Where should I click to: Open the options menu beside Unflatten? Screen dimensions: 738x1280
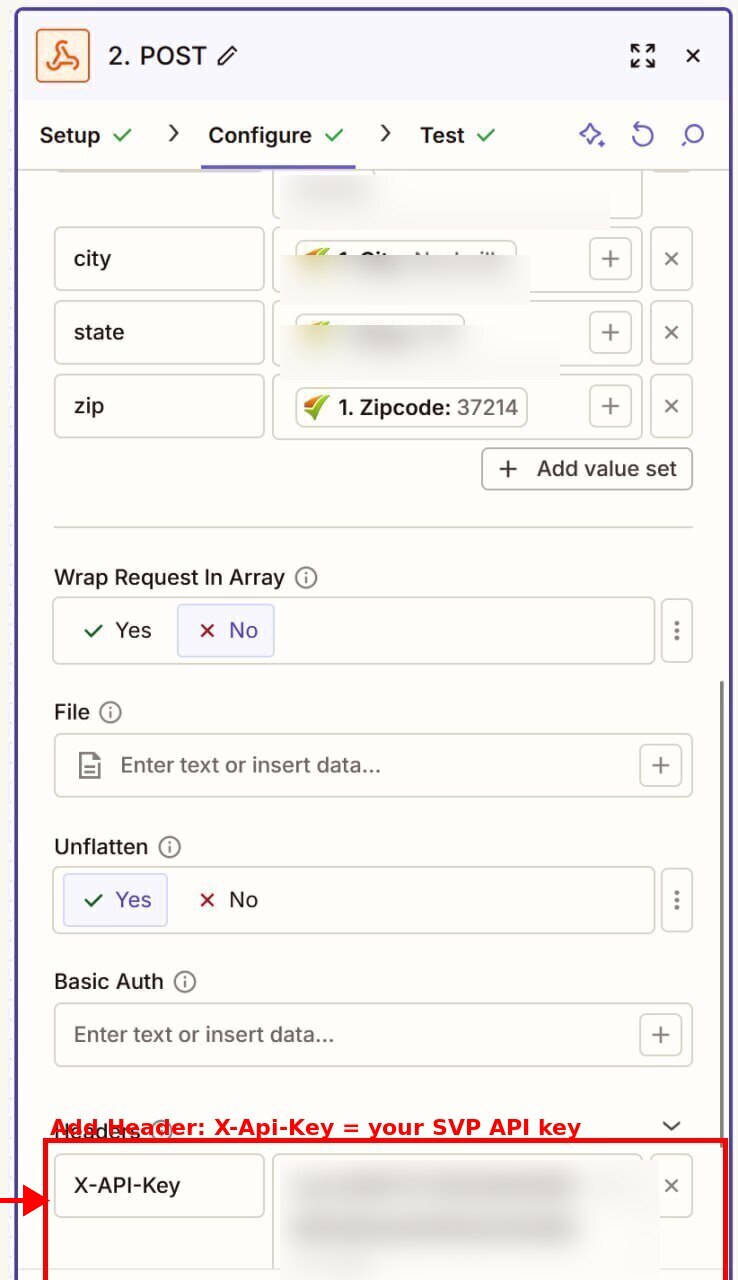(677, 900)
